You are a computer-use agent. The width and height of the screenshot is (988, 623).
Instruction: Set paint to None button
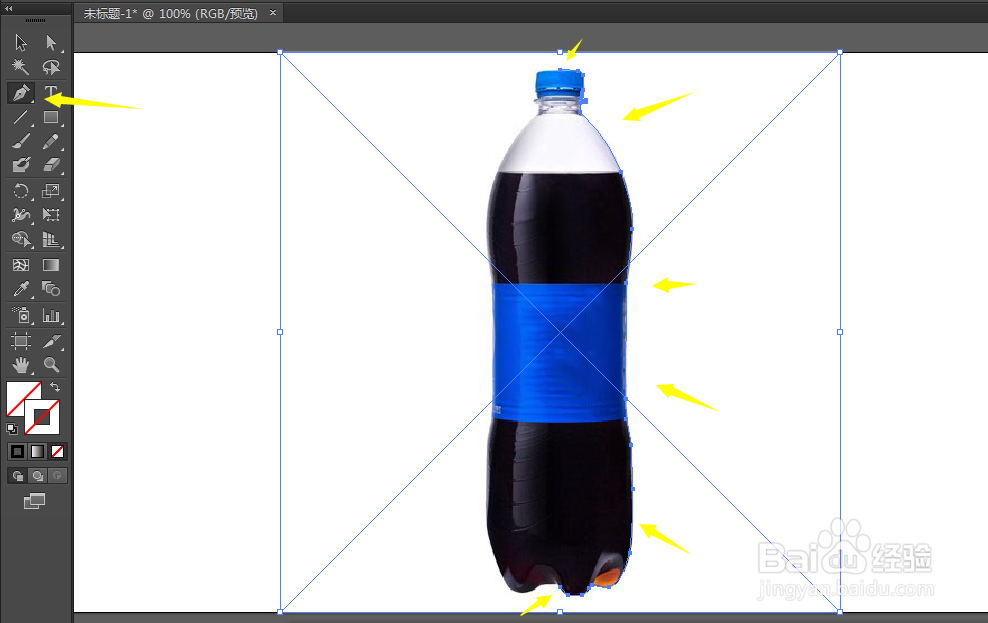pos(57,452)
